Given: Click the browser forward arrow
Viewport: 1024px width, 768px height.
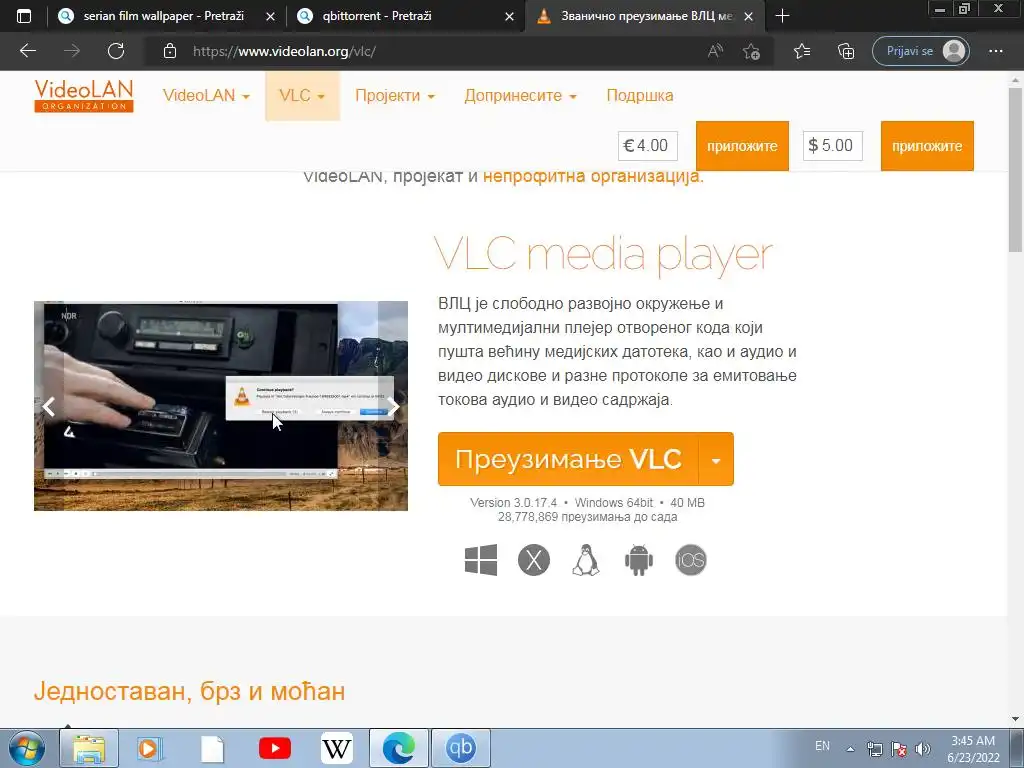Looking at the screenshot, I should coord(72,51).
